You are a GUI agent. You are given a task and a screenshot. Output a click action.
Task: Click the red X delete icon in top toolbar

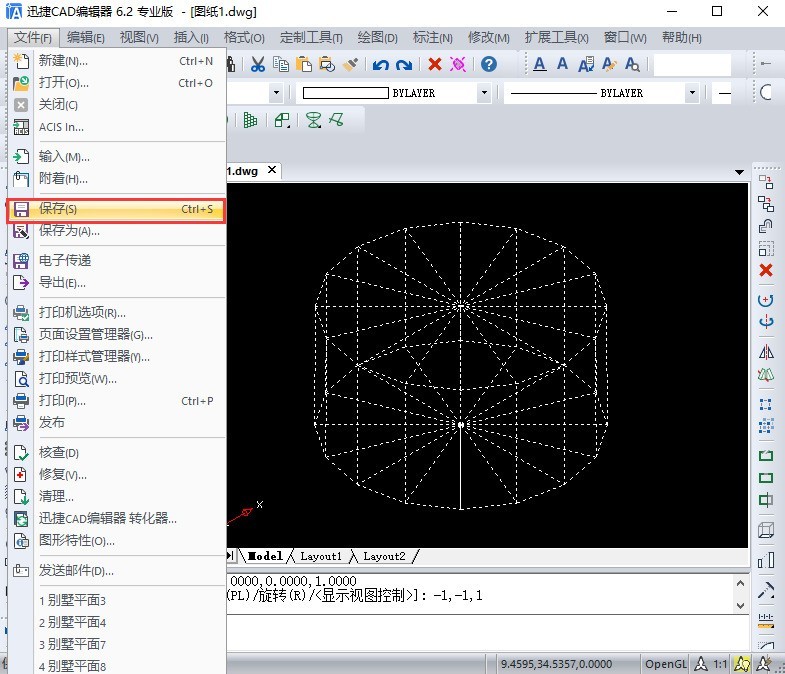[435, 64]
